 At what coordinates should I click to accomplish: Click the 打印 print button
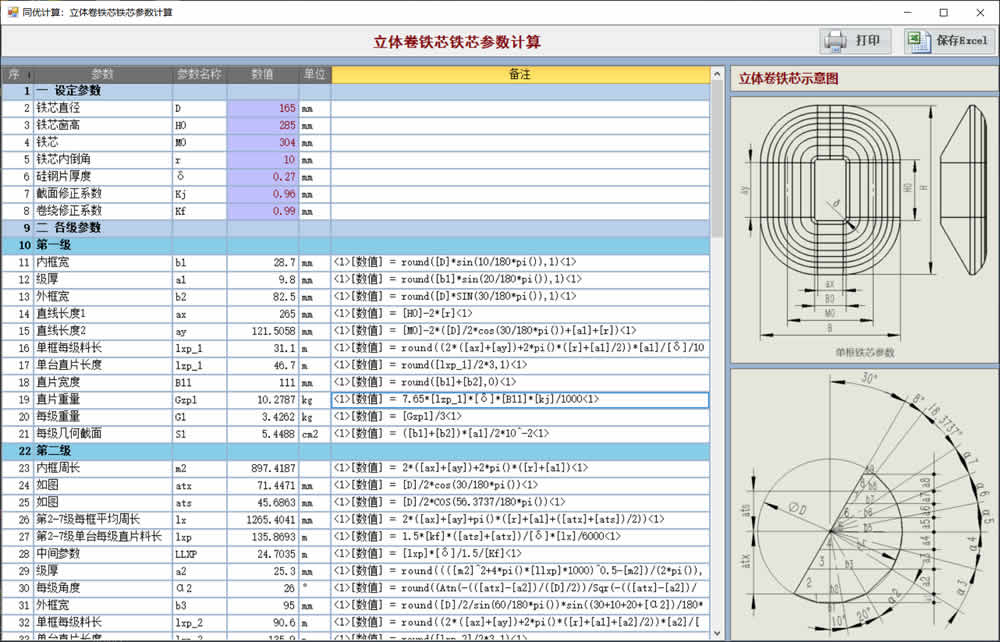[855, 41]
